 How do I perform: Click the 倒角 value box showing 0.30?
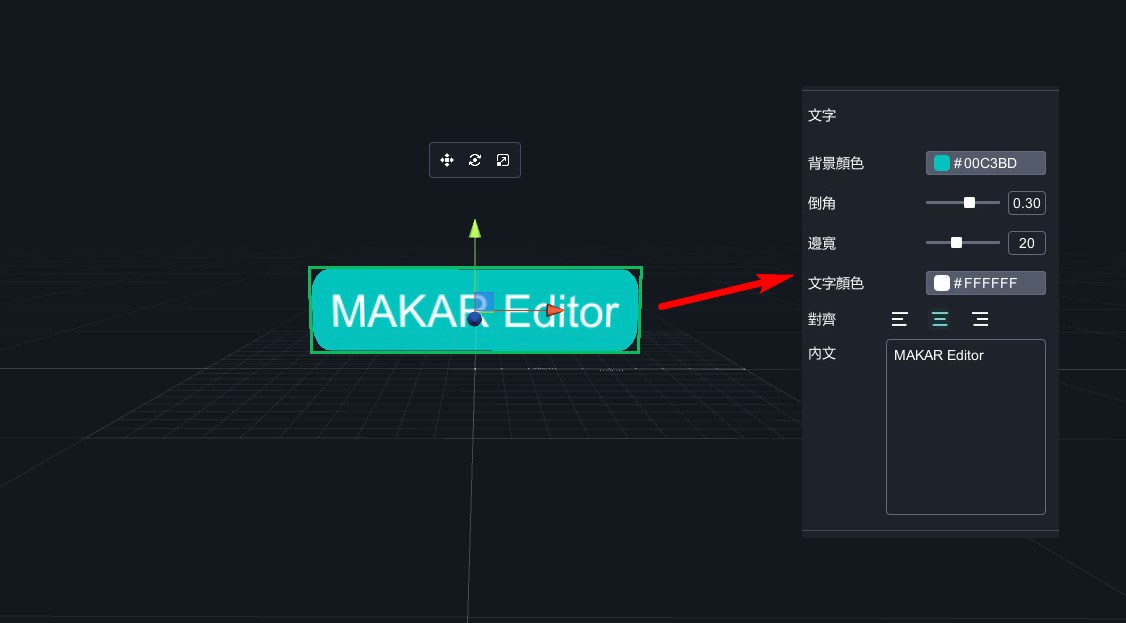click(x=1026, y=203)
